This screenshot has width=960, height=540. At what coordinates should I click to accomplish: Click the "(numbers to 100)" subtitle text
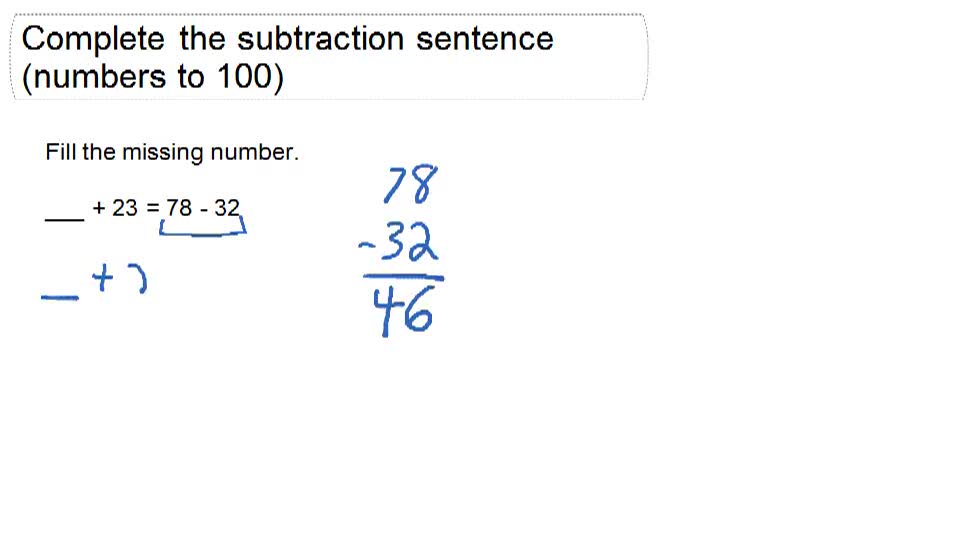pyautogui.click(x=152, y=77)
